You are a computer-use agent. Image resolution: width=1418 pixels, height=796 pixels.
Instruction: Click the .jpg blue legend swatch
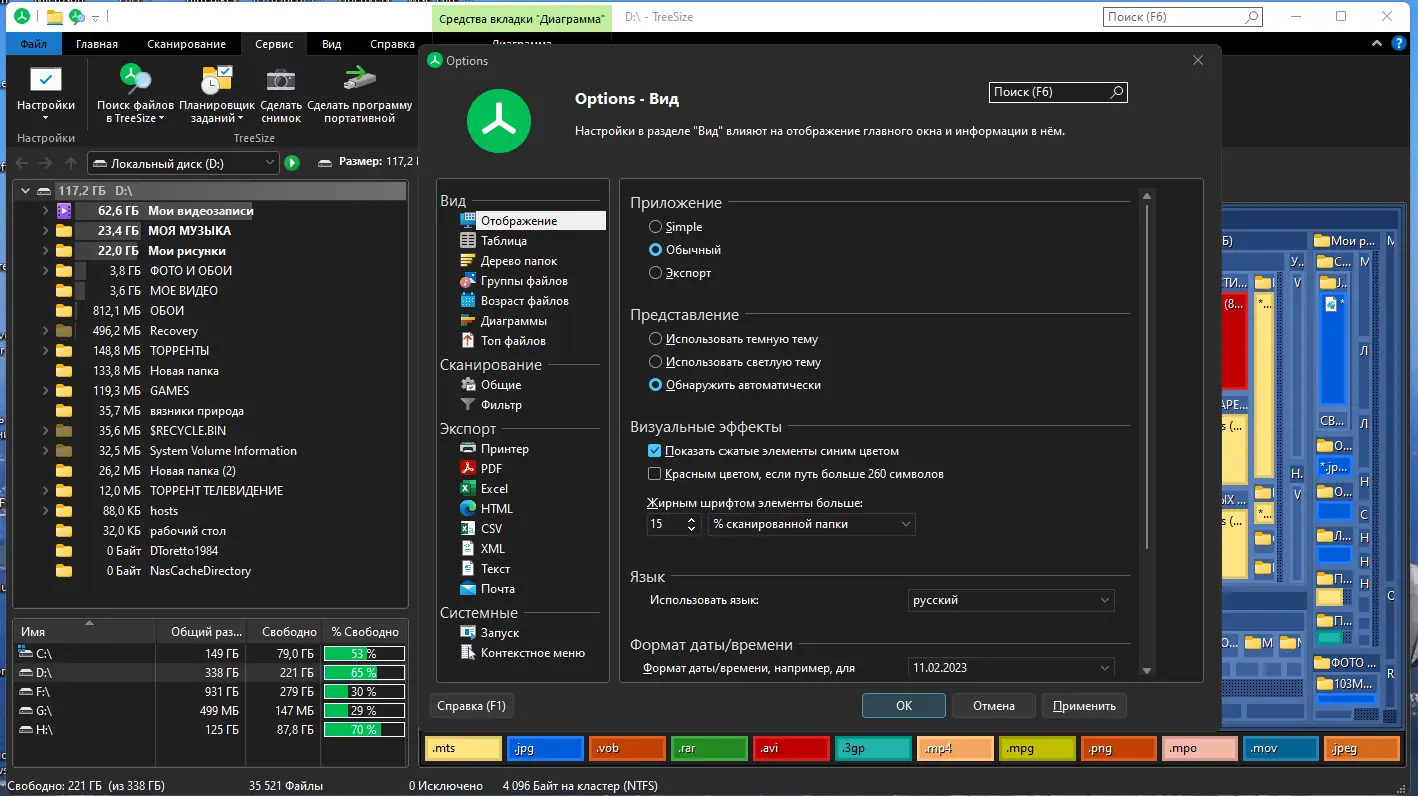pos(546,748)
